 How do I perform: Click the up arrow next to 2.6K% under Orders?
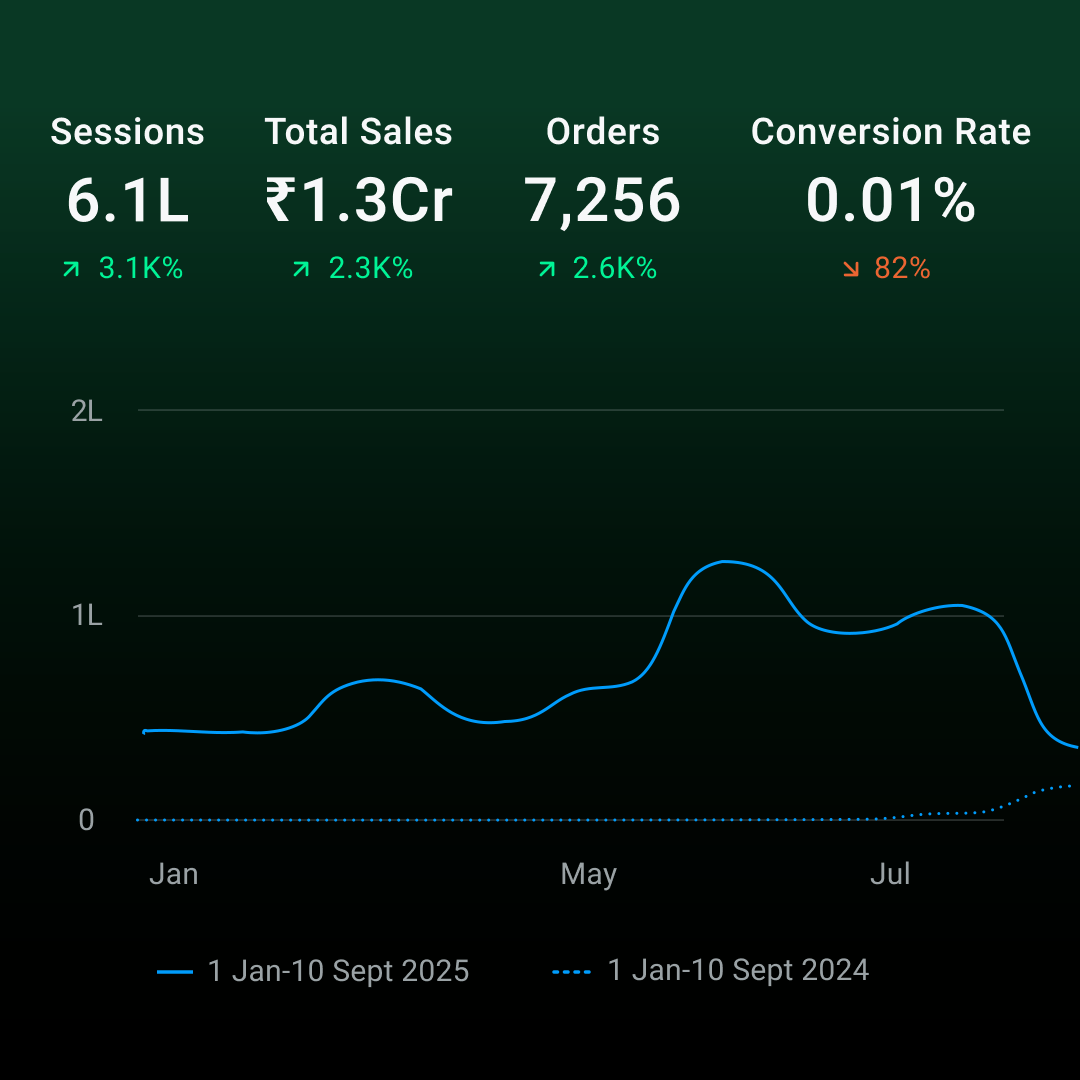tap(546, 269)
